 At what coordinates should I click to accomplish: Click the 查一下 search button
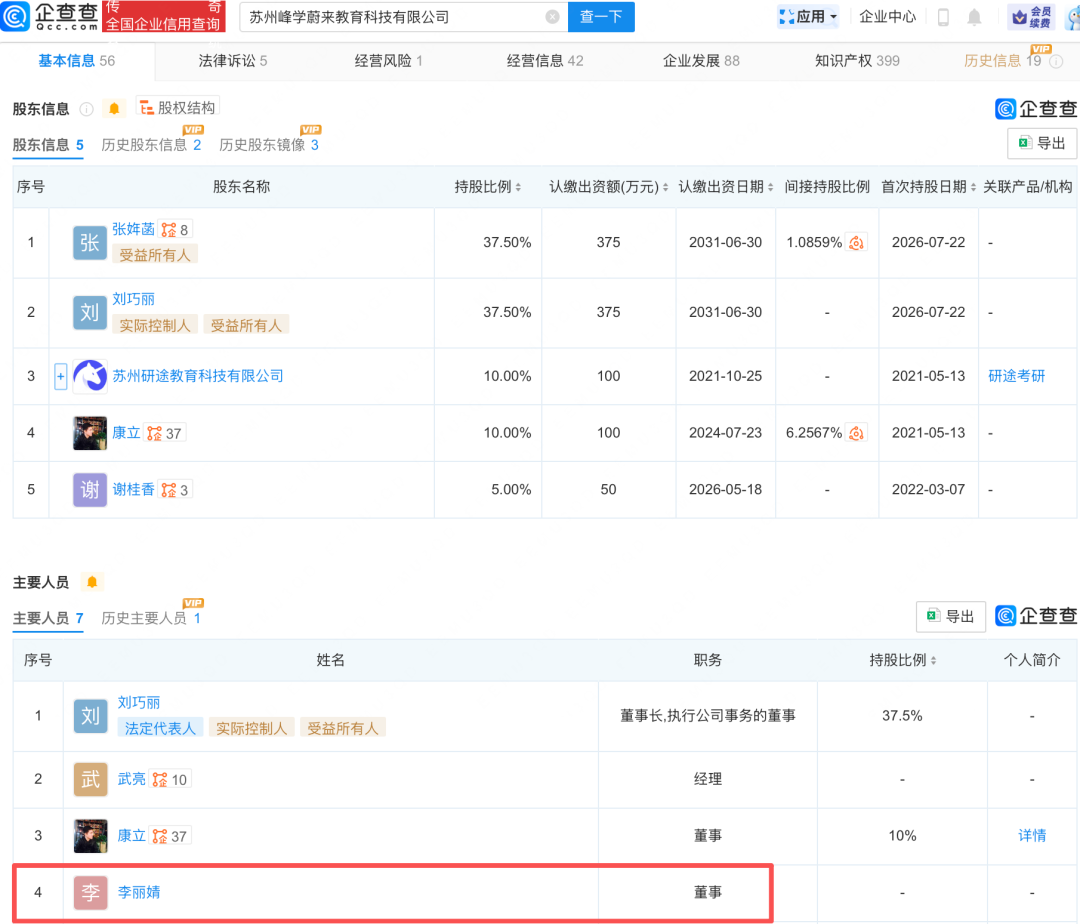click(601, 17)
